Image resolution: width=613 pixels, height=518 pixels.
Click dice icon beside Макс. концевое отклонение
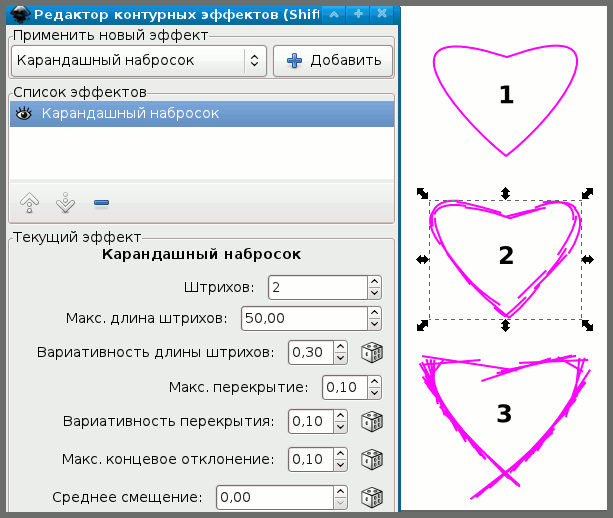click(x=372, y=459)
